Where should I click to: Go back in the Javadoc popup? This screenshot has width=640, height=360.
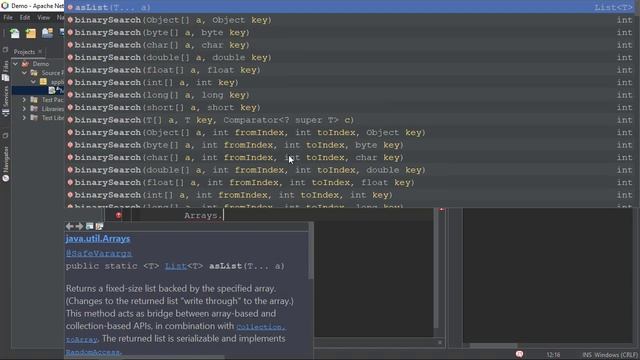pos(69,226)
